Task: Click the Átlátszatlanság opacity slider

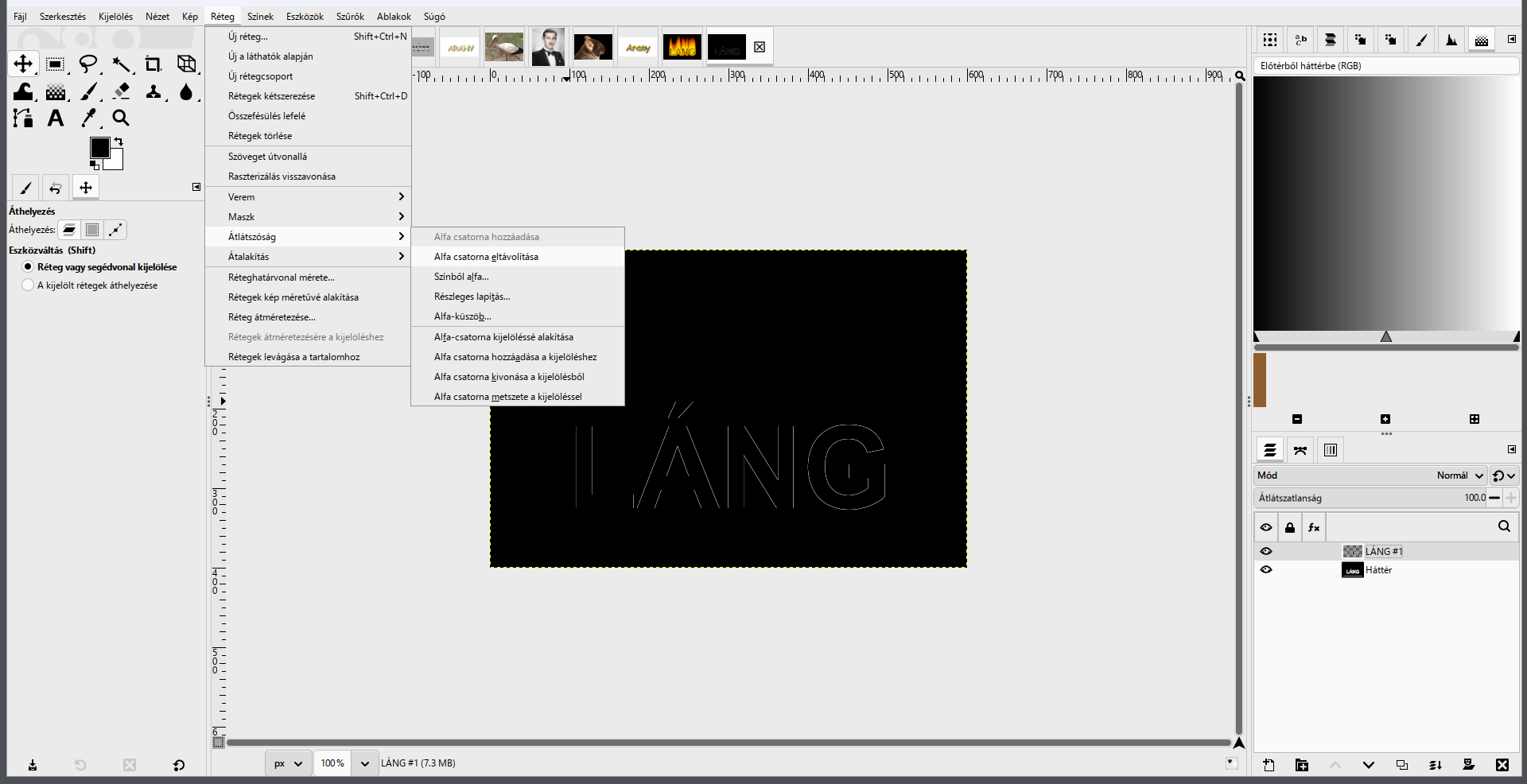Action: point(1370,498)
